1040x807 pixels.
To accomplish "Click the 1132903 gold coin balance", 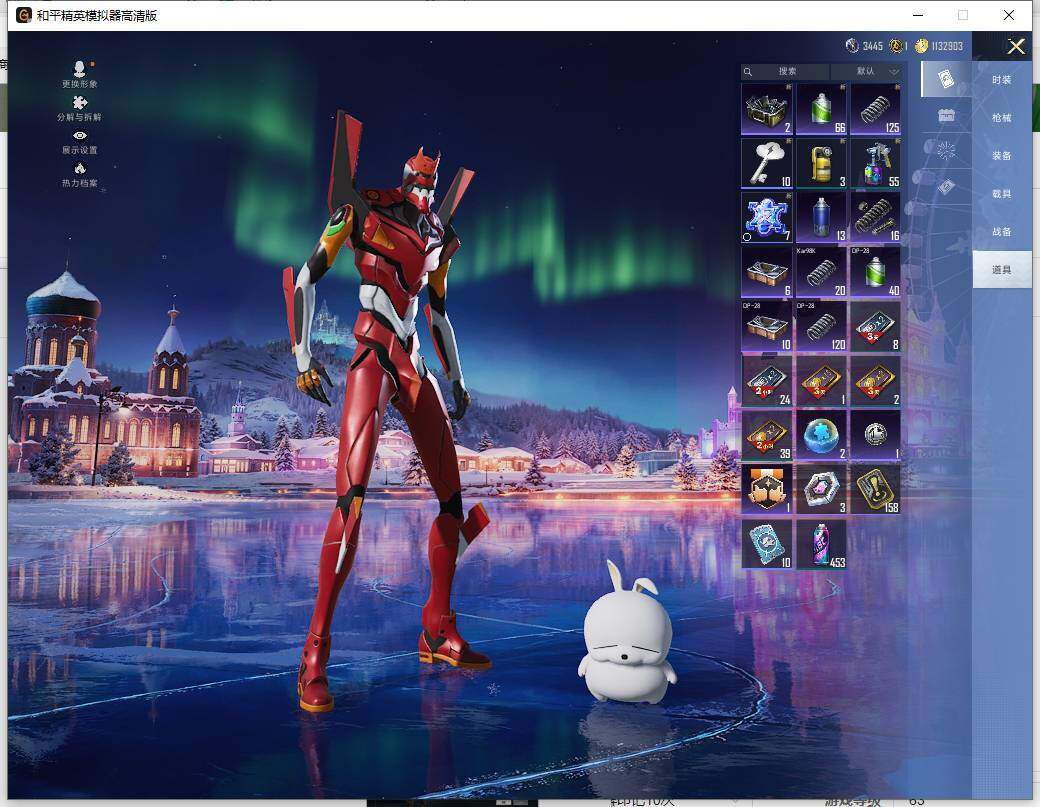I will [x=939, y=46].
